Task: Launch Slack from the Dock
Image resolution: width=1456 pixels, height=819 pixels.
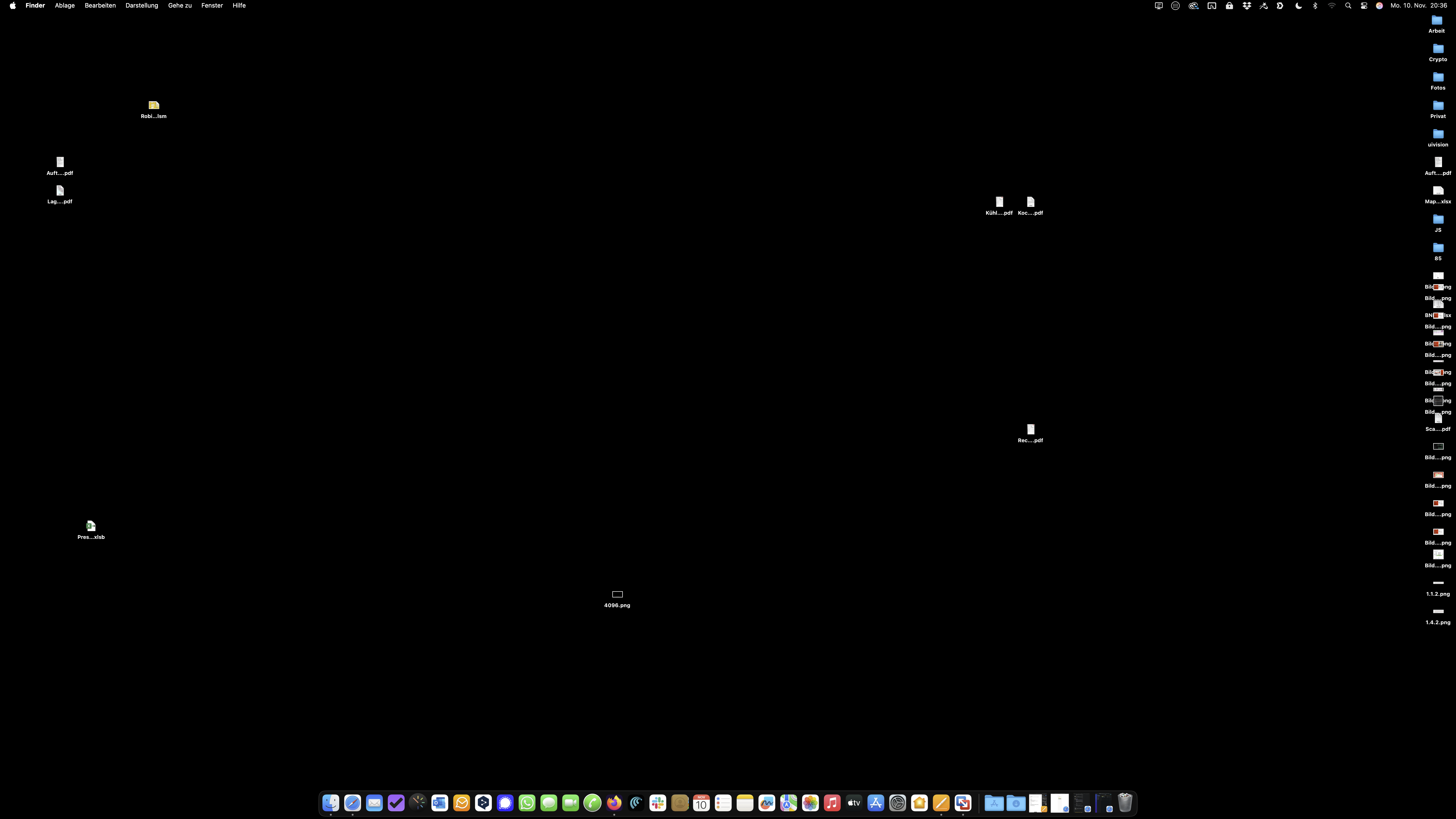Action: (658, 803)
